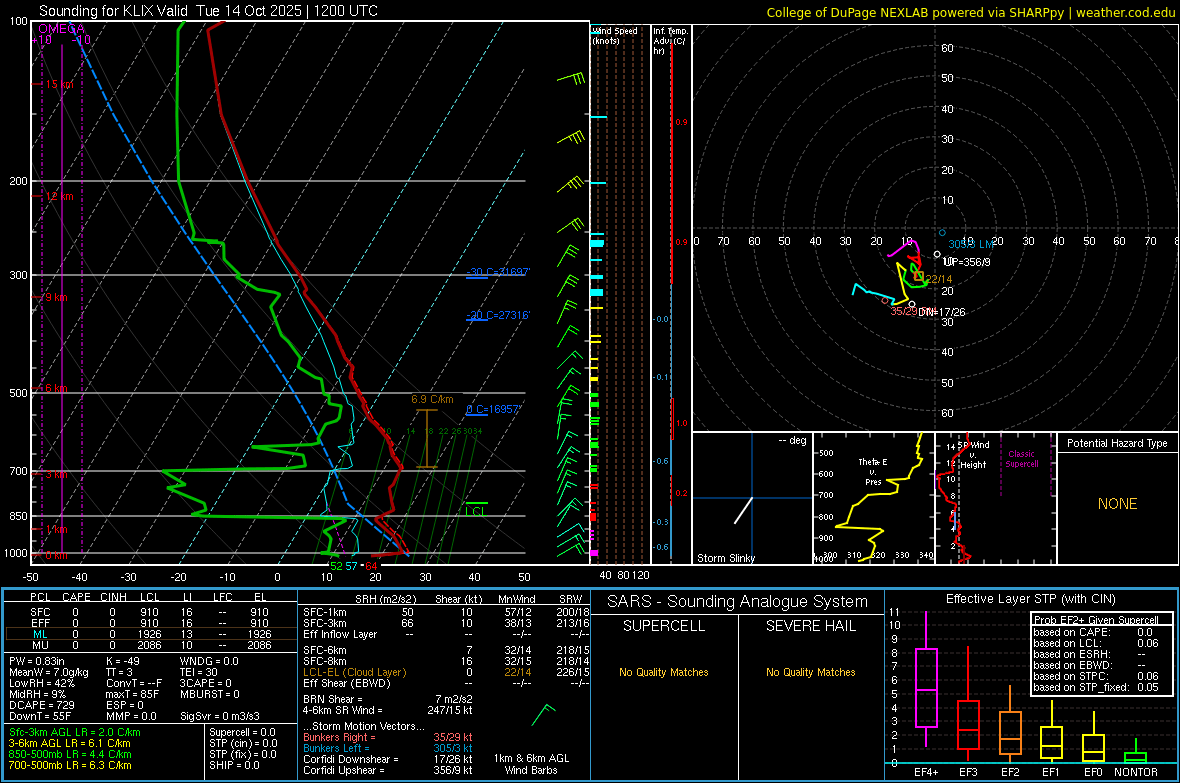Click the 35/29 Bunkers right hodograph label
Image resolution: width=1180 pixels, height=783 pixels.
[904, 311]
